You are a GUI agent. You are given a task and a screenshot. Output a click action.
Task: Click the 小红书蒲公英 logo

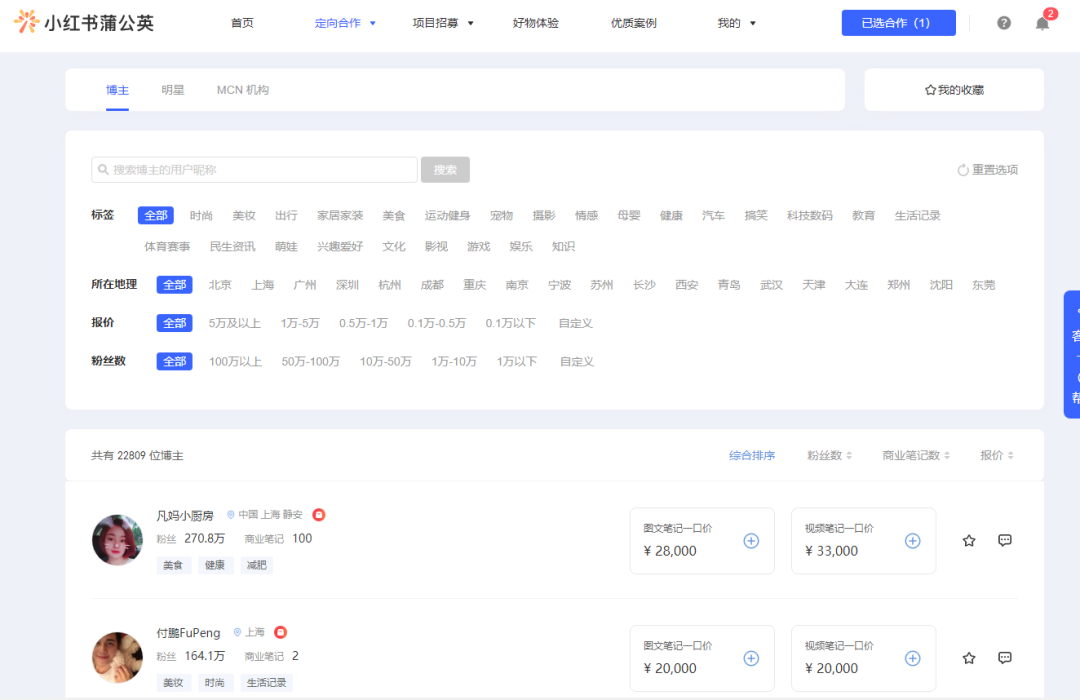84,22
